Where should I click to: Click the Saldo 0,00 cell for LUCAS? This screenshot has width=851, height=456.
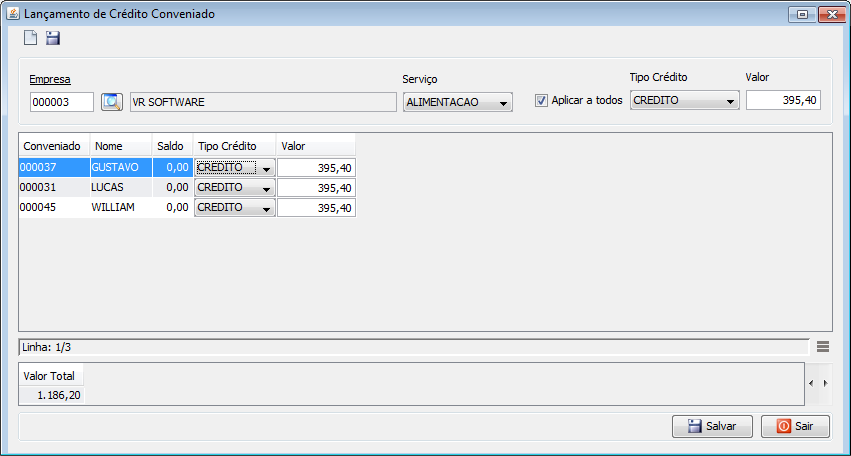(x=173, y=188)
